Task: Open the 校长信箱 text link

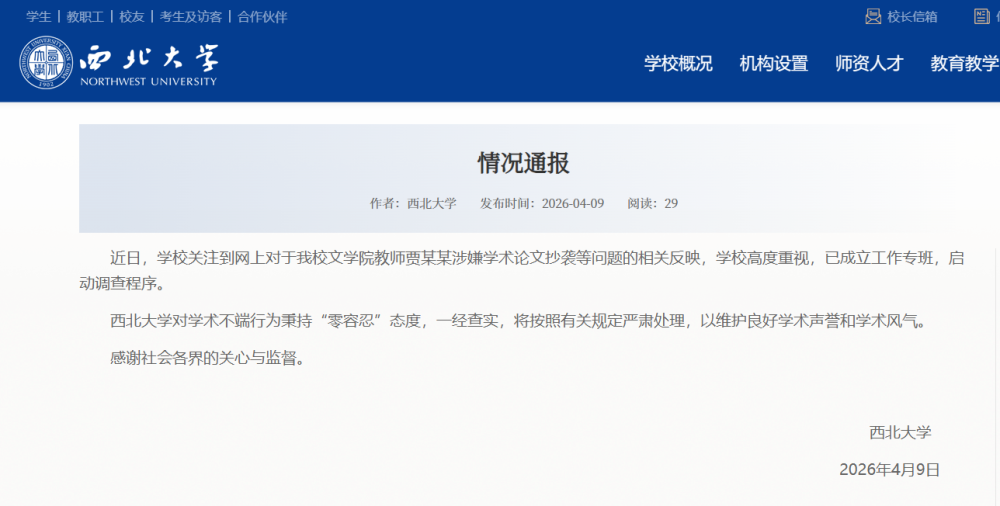Action: 912,17
